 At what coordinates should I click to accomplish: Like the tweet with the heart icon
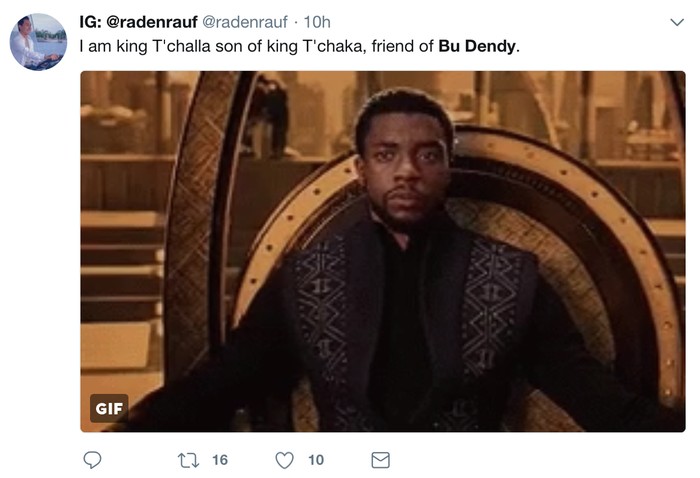(284, 460)
